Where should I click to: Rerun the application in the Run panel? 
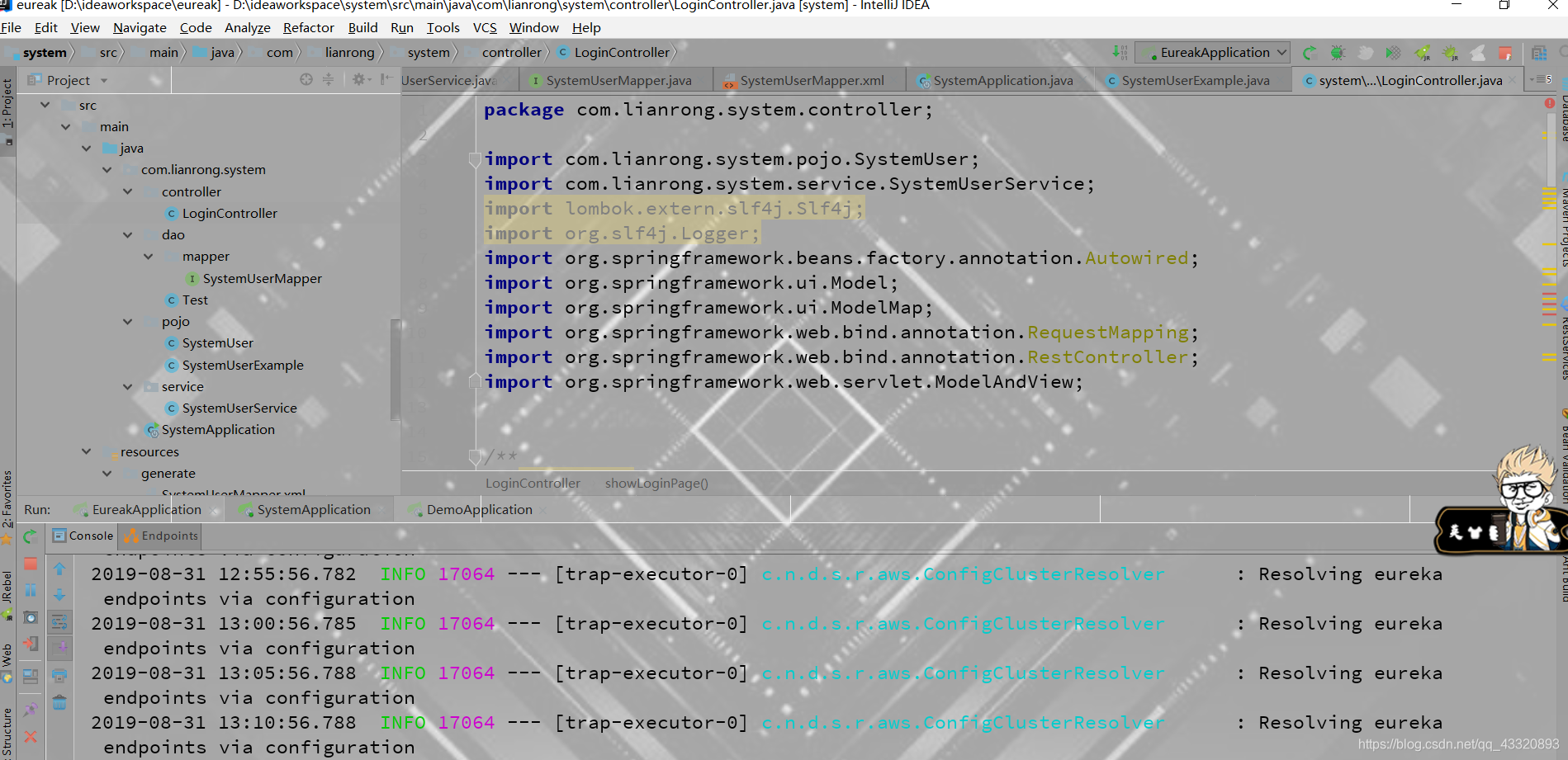[31, 536]
